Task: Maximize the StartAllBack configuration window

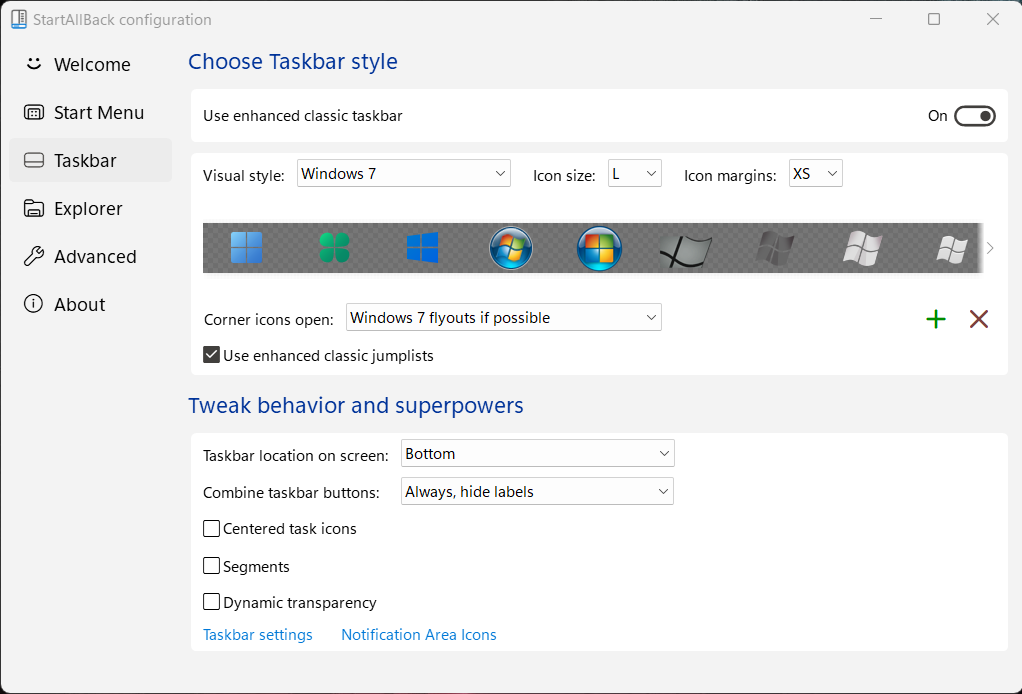Action: (x=934, y=19)
